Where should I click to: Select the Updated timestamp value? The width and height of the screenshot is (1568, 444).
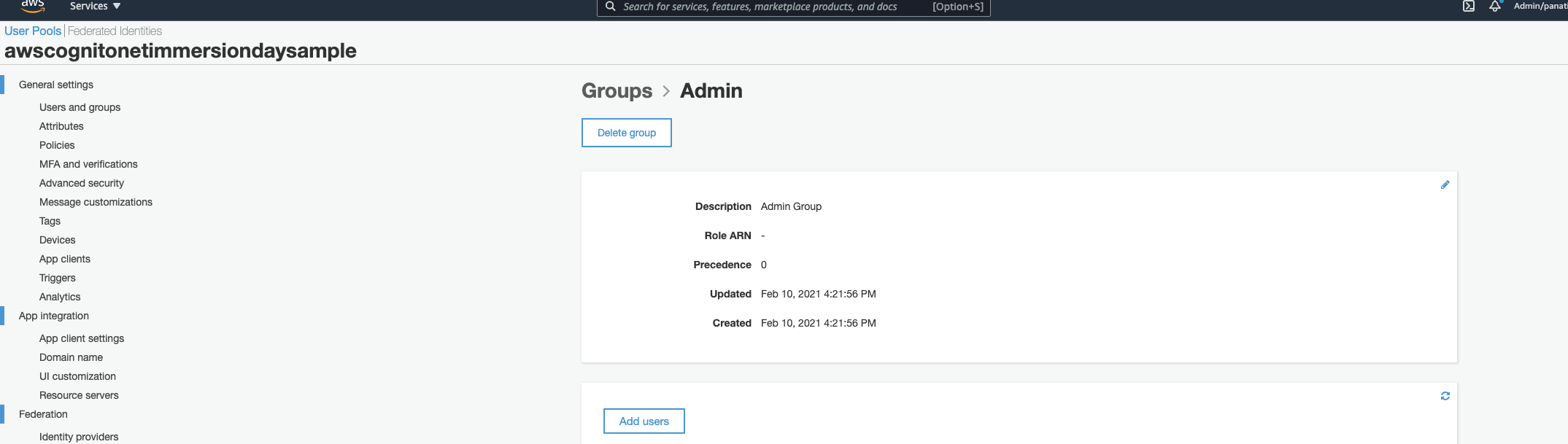pyautogui.click(x=818, y=294)
